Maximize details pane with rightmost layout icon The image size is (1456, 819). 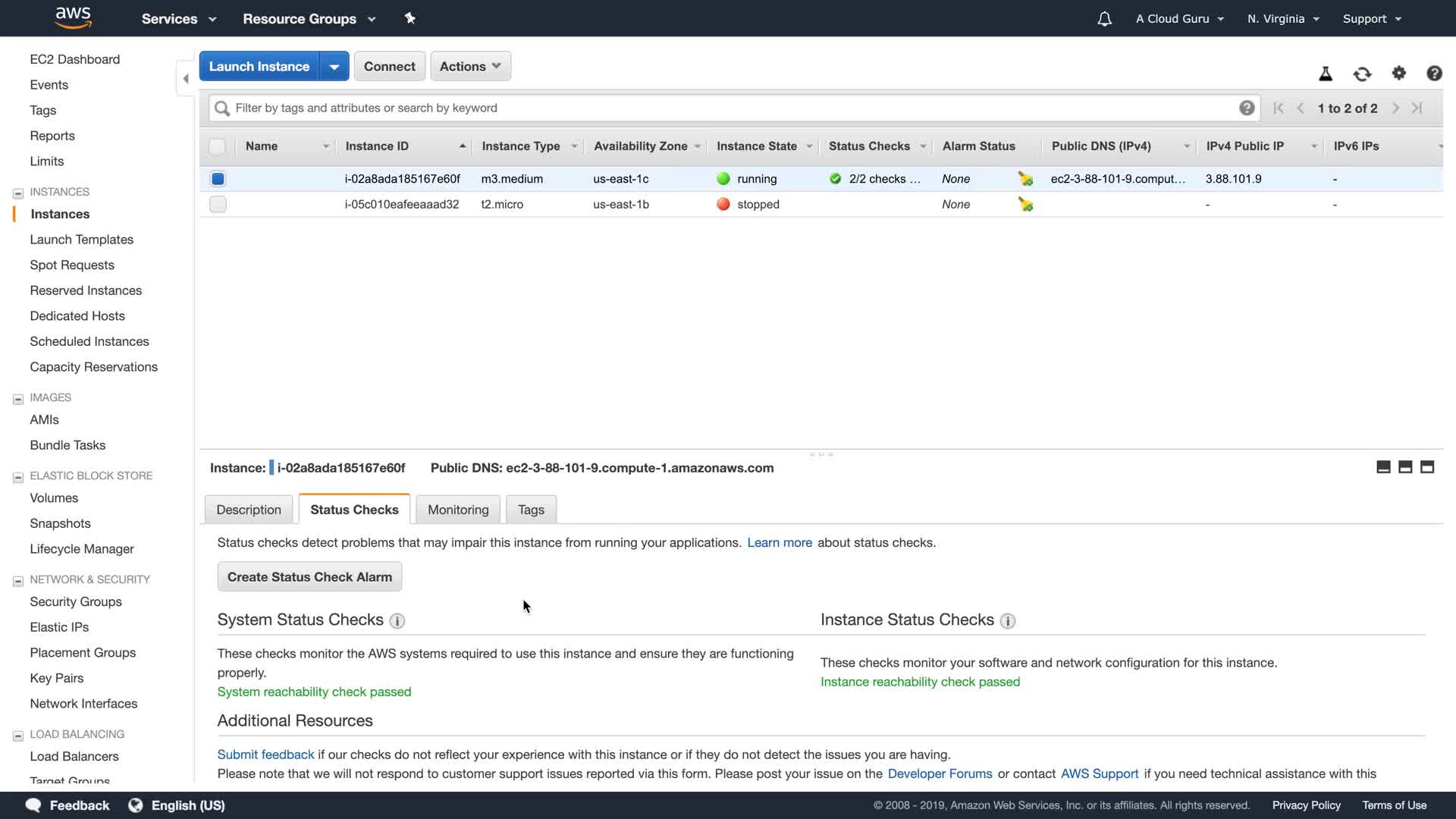coord(1426,467)
